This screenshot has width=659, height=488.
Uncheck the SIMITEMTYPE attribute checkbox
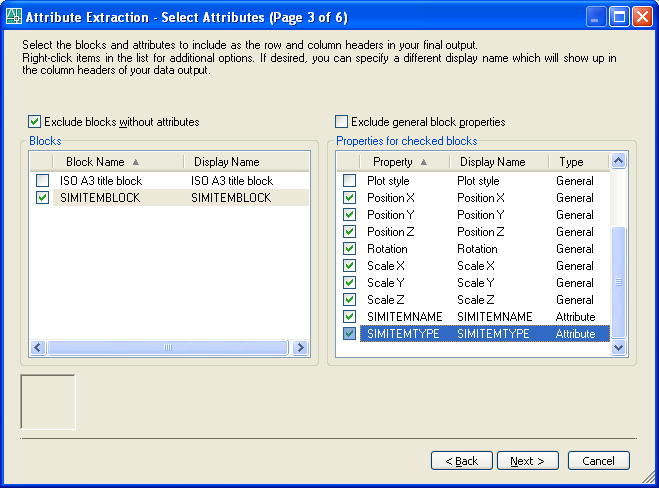(x=349, y=334)
